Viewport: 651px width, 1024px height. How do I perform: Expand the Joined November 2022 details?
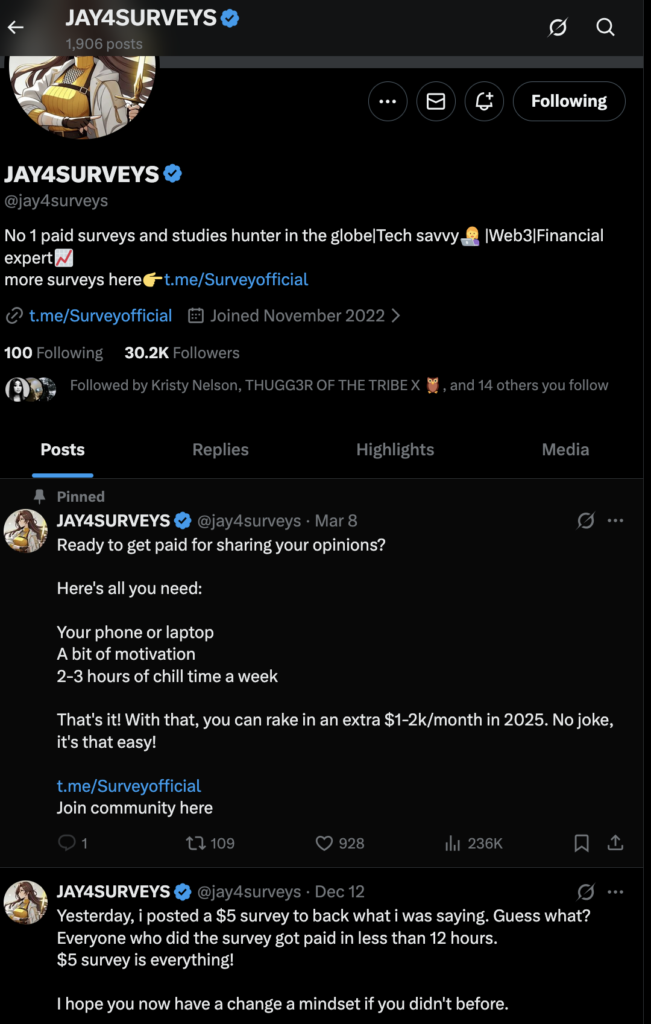296,315
